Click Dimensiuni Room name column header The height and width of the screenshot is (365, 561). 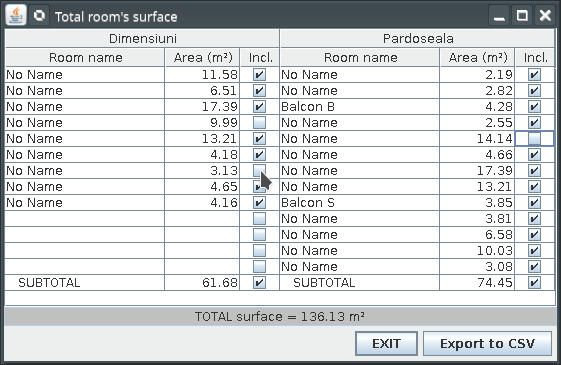(x=85, y=58)
